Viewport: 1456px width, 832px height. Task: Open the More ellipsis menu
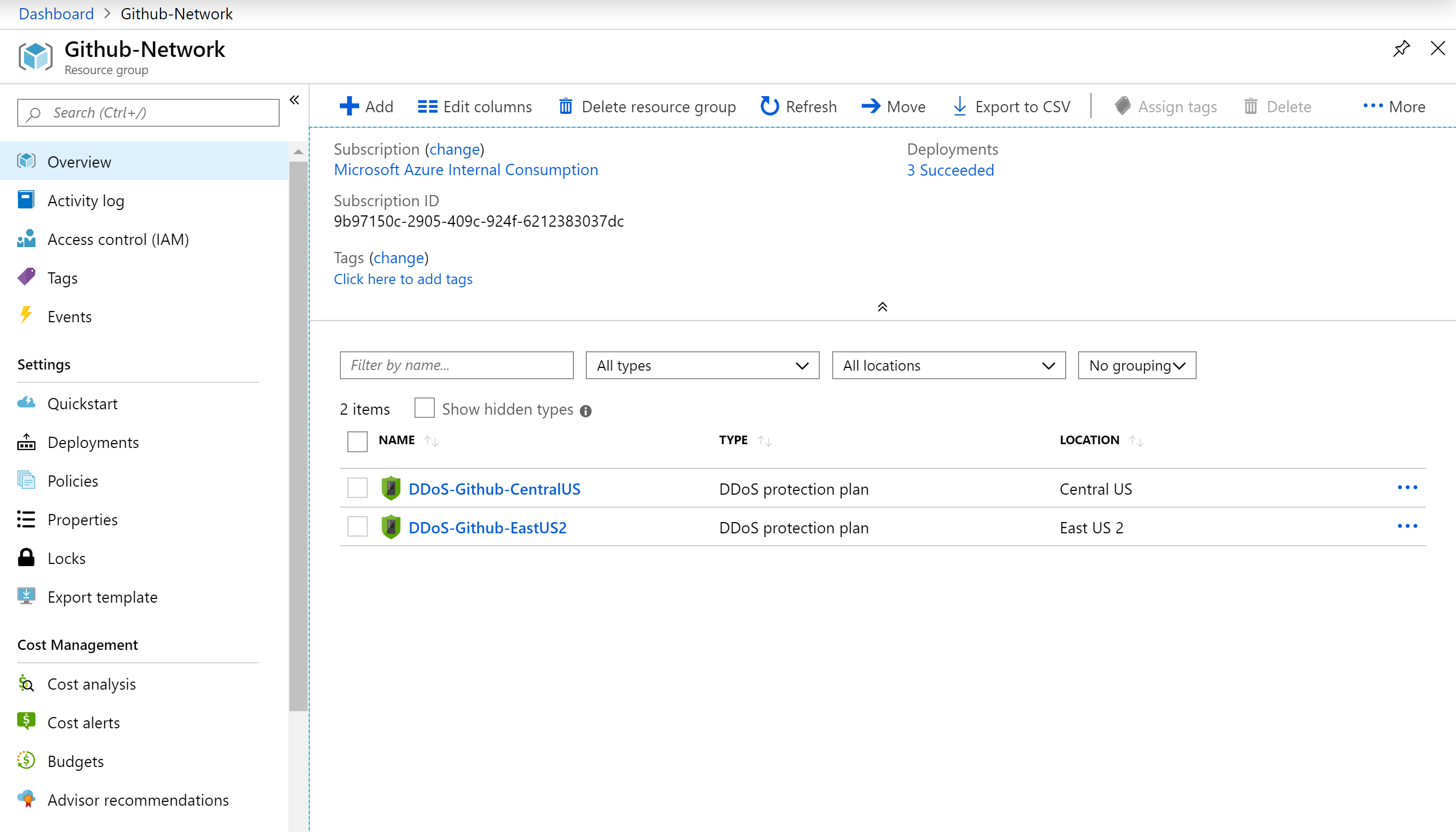tap(1394, 107)
